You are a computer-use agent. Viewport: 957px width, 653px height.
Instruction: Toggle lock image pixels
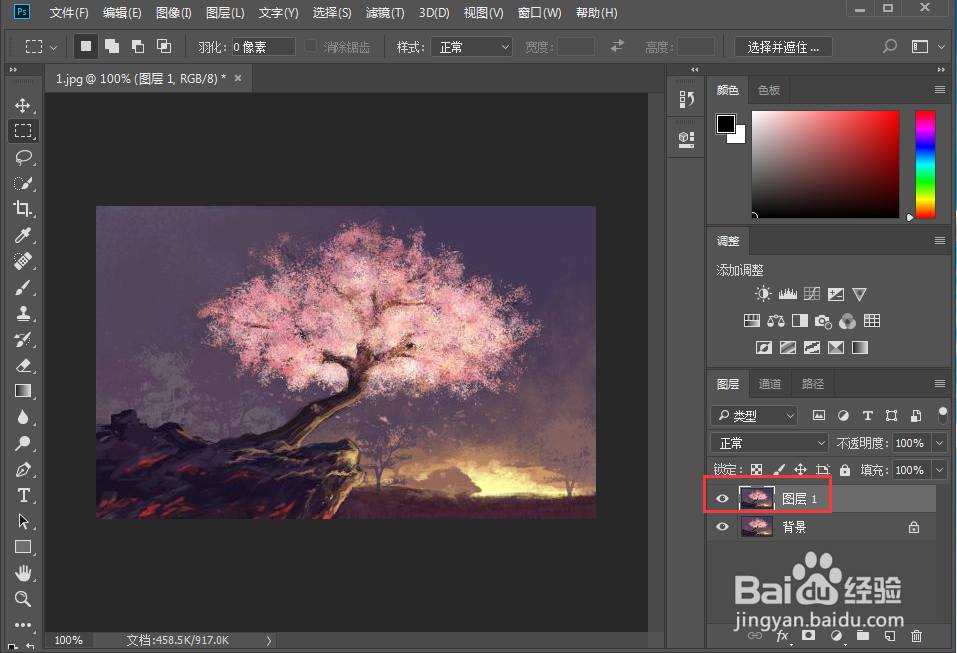pos(779,470)
